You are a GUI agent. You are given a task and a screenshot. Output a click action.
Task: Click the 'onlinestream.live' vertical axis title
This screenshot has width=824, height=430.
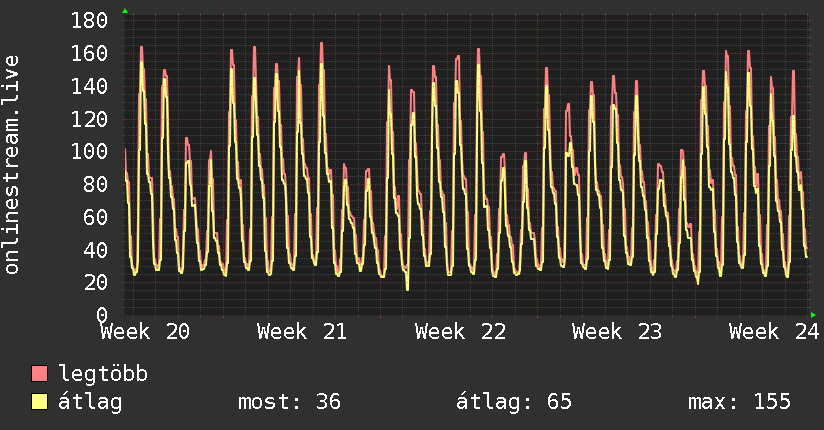click(12, 165)
